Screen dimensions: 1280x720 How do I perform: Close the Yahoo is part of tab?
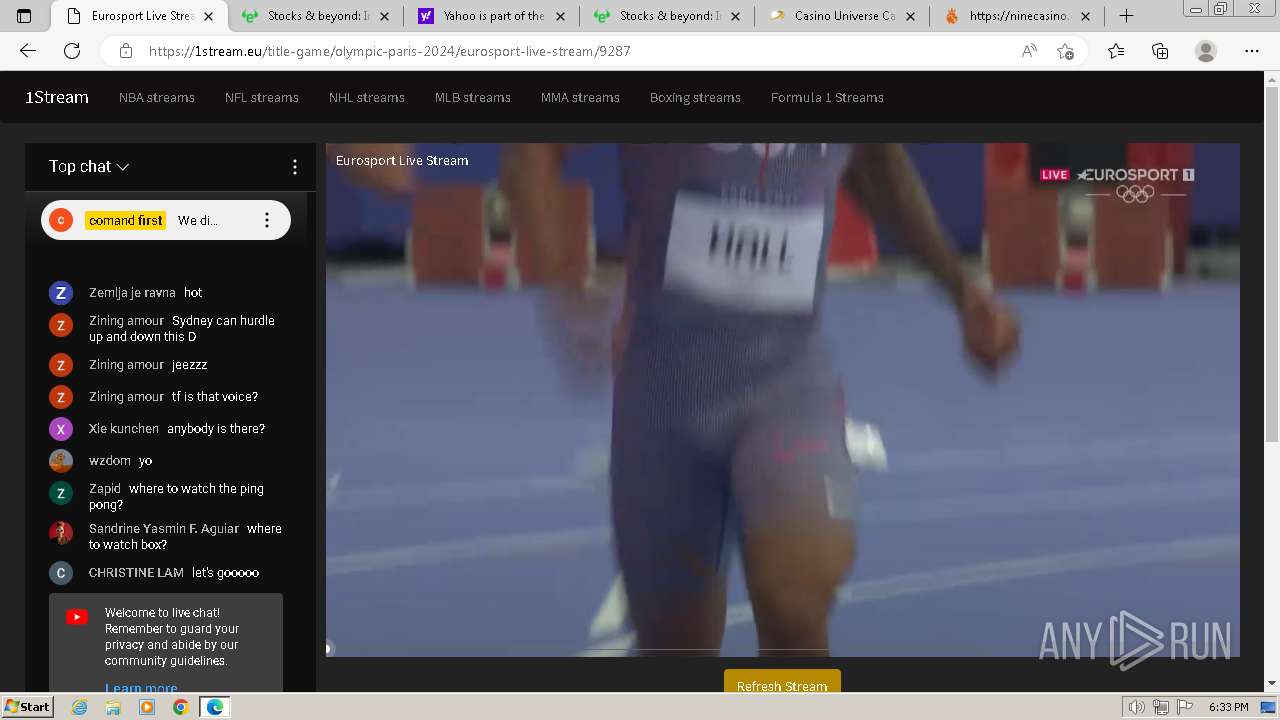560,16
